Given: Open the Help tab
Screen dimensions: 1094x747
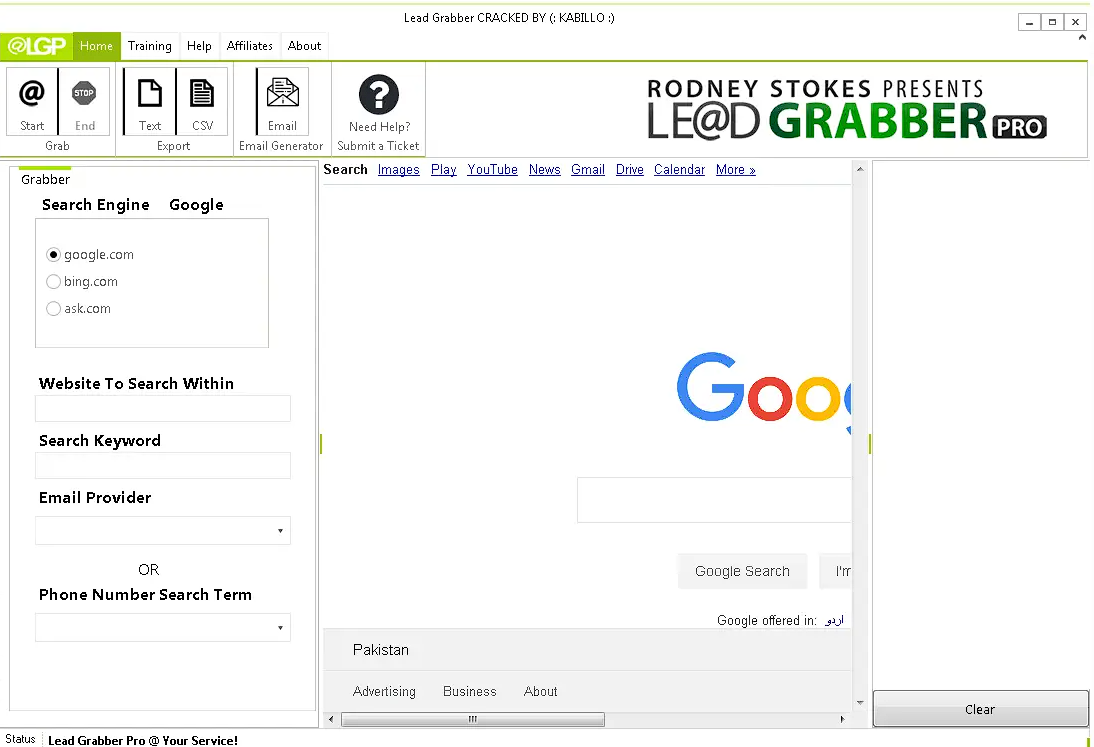Looking at the screenshot, I should 199,46.
